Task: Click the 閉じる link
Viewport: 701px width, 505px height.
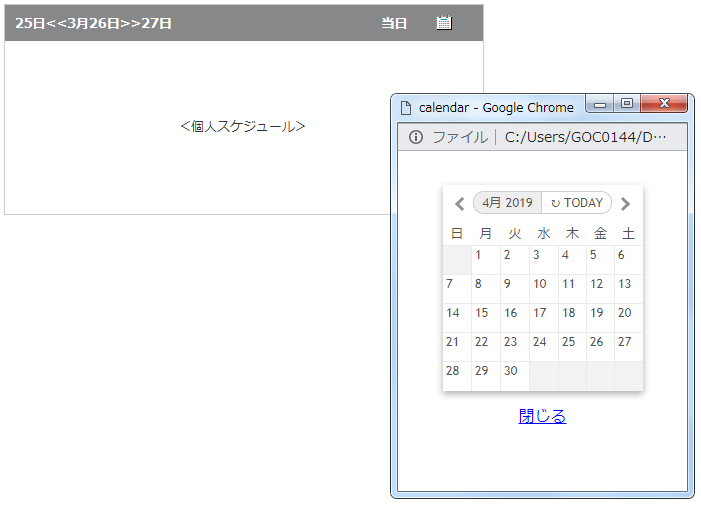Action: pyautogui.click(x=542, y=416)
